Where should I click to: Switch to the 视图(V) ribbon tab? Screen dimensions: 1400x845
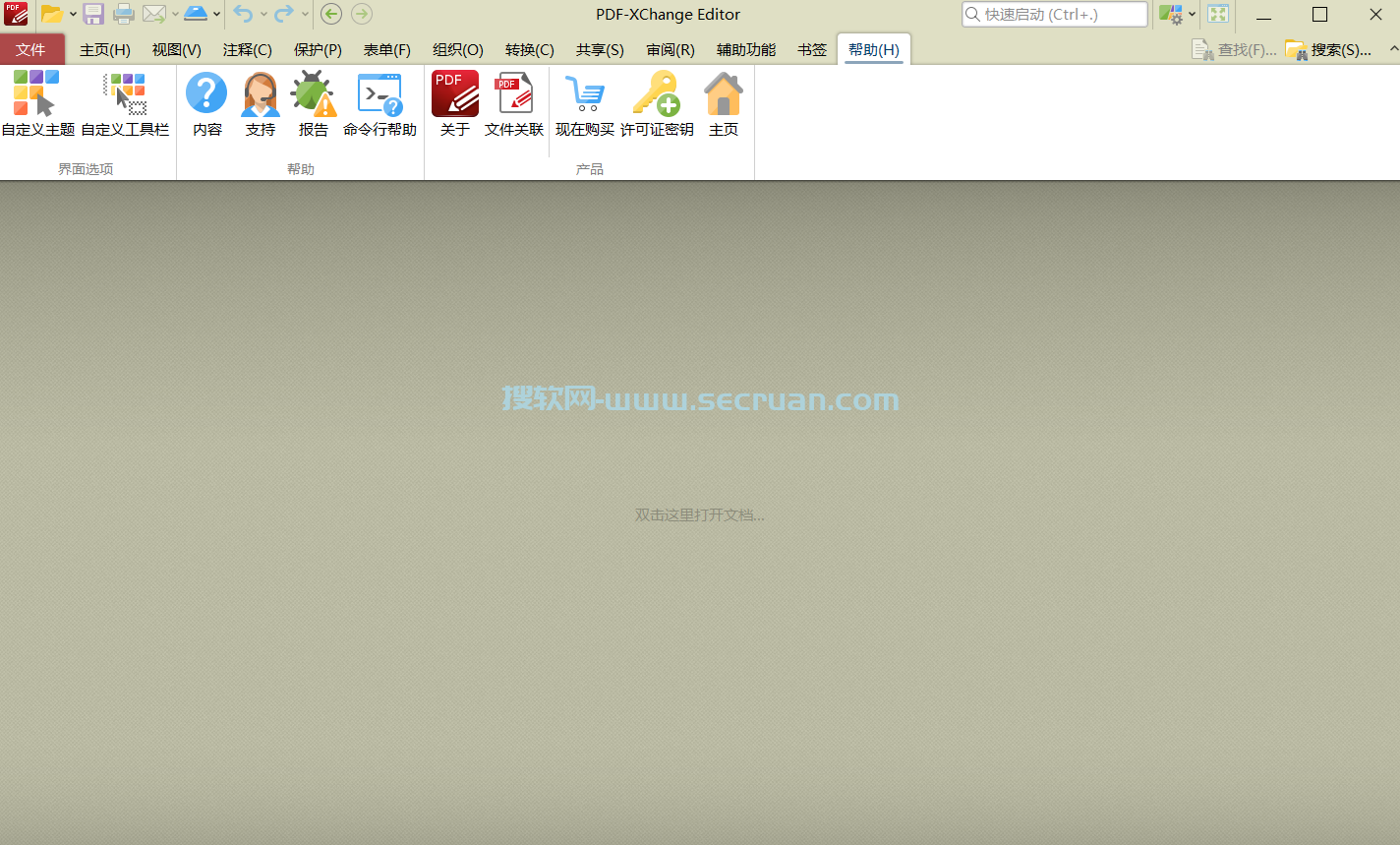[x=177, y=50]
